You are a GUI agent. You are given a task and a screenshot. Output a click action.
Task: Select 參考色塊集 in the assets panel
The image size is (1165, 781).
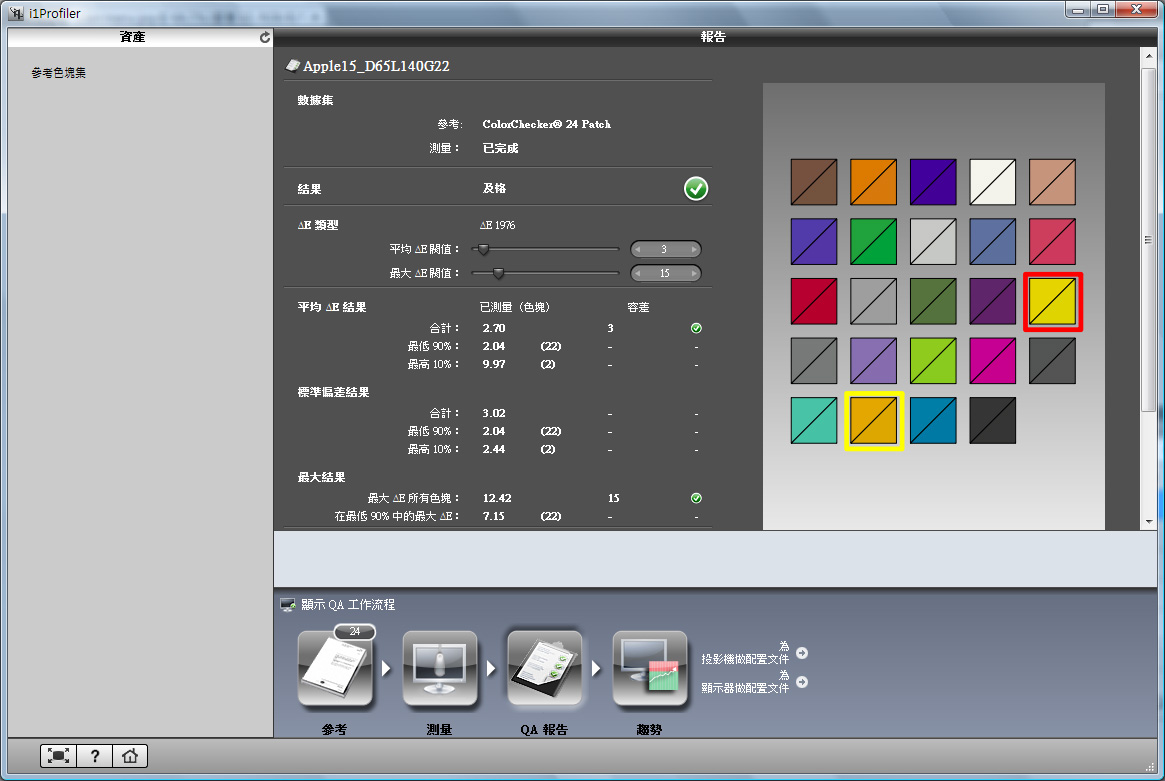tap(59, 73)
